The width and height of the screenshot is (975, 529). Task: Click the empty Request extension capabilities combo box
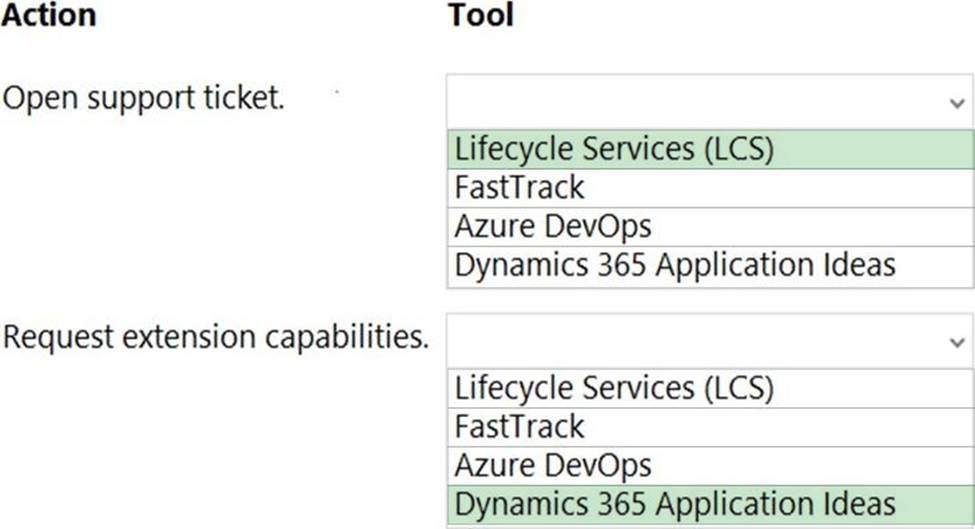(709, 341)
